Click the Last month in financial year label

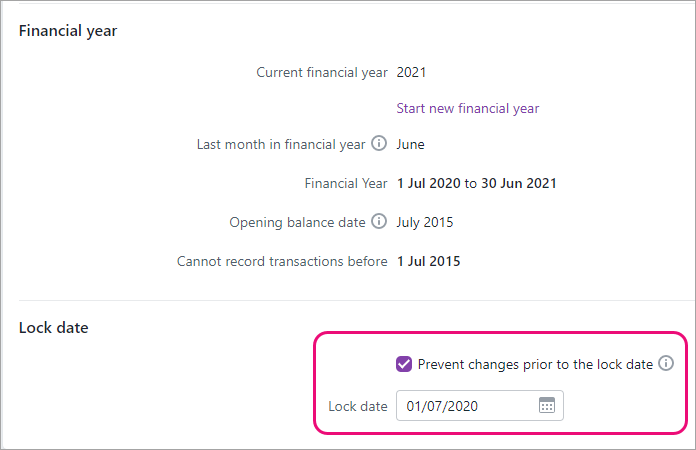[x=281, y=144]
